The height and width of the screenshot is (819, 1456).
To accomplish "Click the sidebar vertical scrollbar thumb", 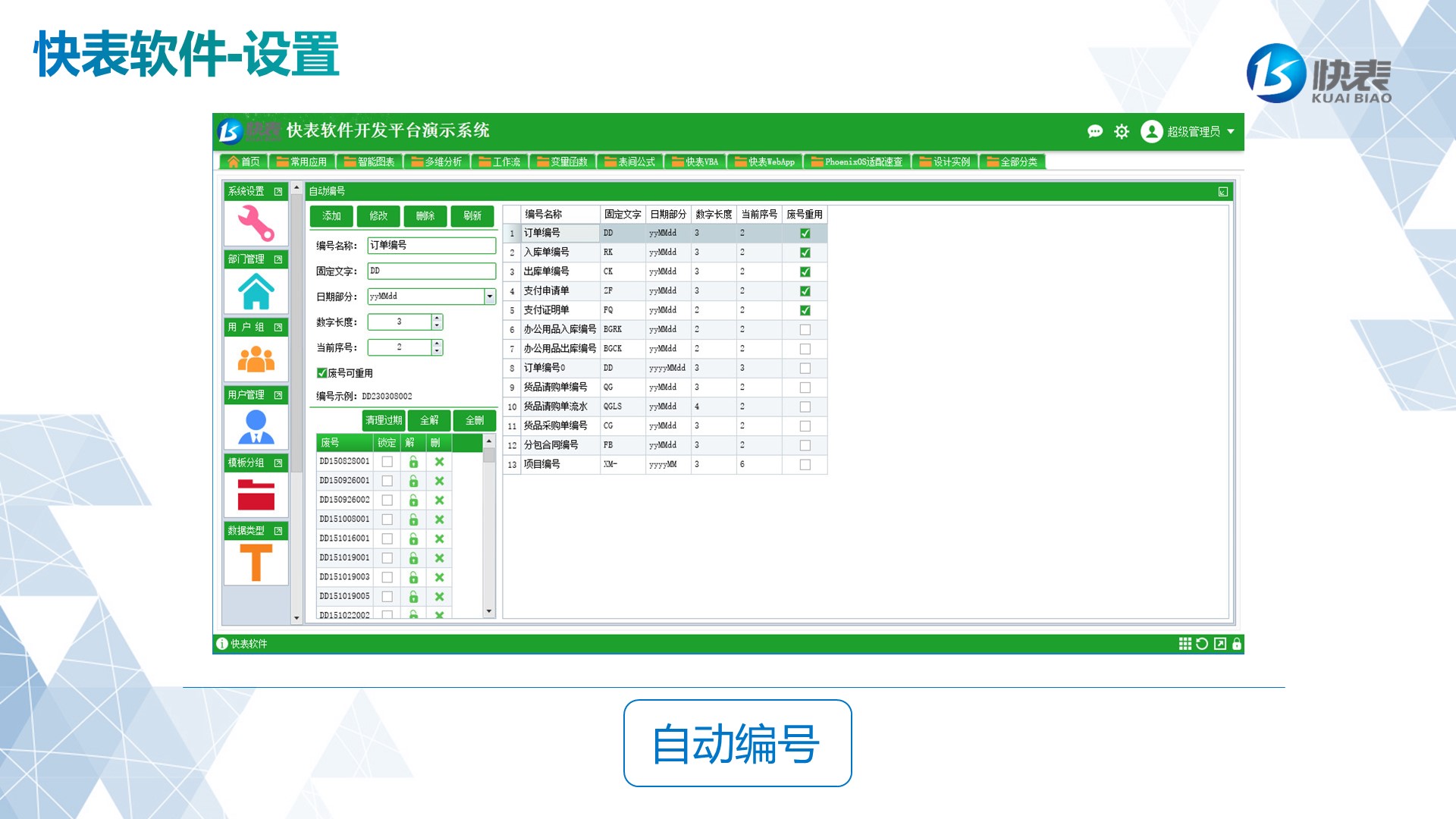I will point(297,334).
